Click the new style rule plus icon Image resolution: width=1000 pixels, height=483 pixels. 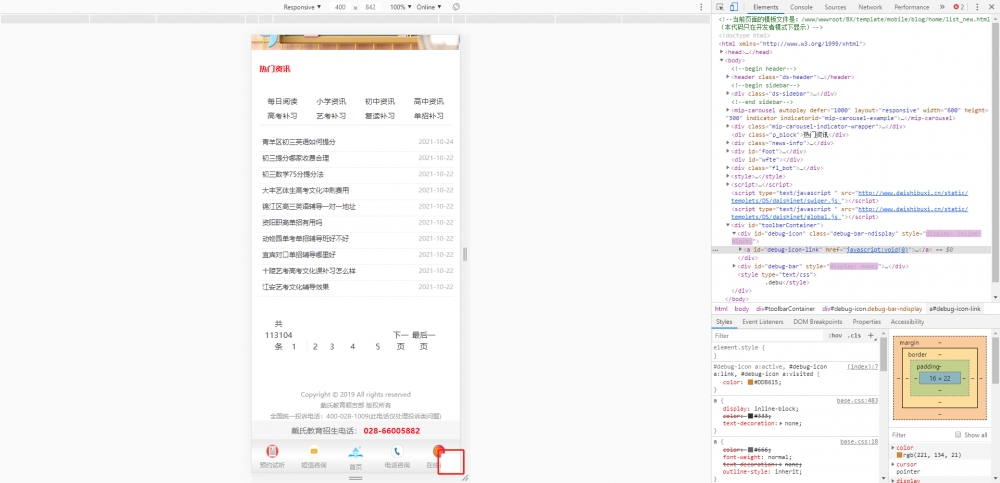871,335
